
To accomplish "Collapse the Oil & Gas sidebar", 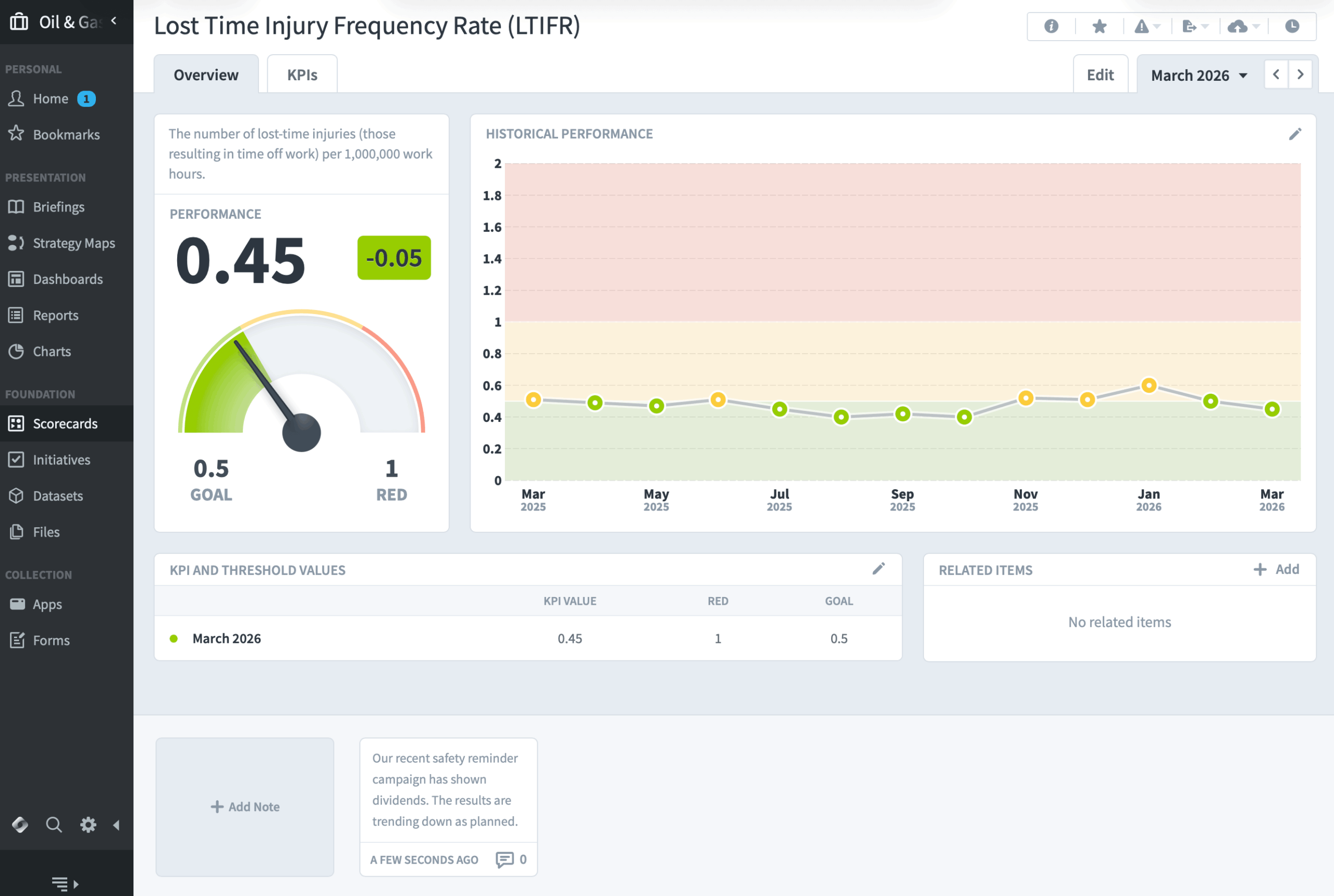I will tap(113, 20).
